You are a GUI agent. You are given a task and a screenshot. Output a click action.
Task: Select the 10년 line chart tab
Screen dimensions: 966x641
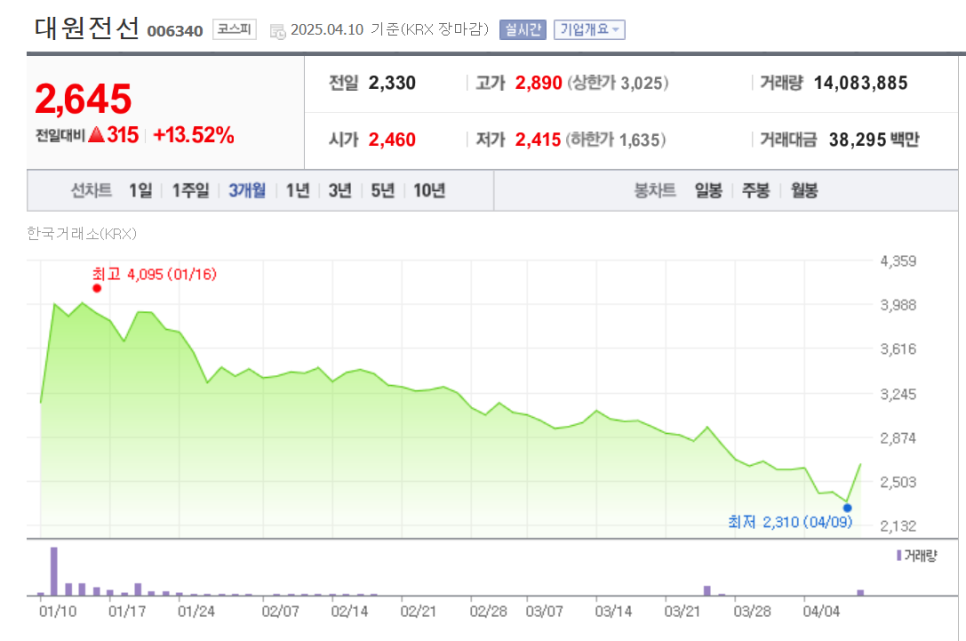point(429,190)
